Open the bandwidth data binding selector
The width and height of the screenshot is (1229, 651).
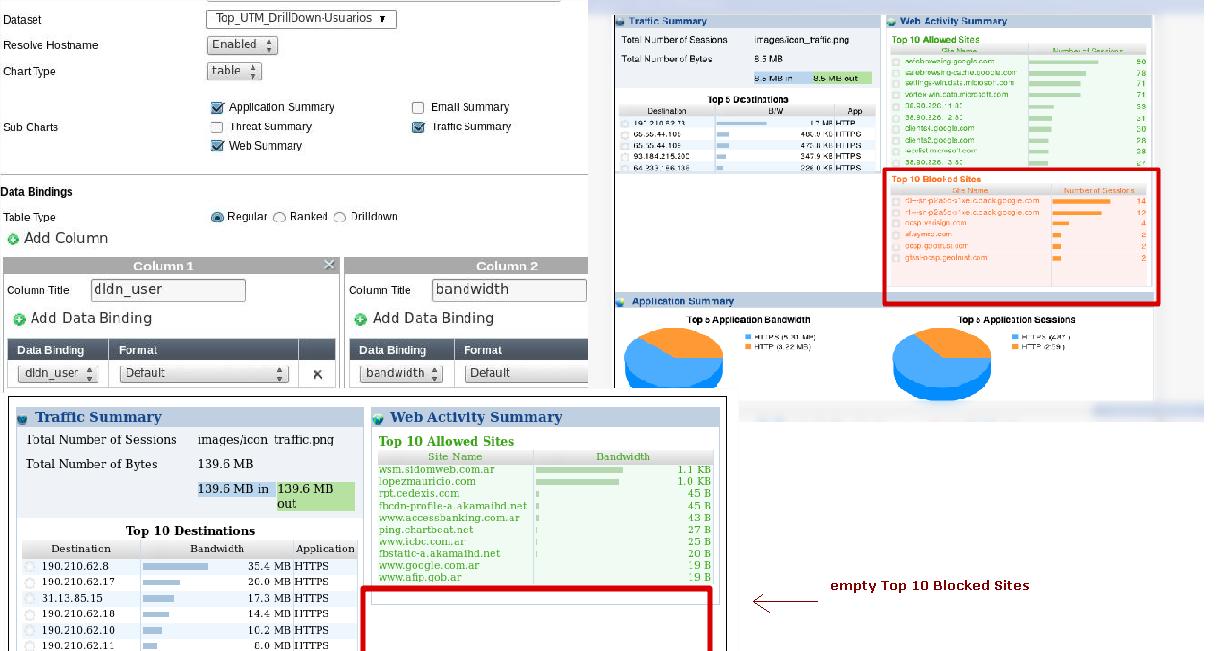click(401, 373)
